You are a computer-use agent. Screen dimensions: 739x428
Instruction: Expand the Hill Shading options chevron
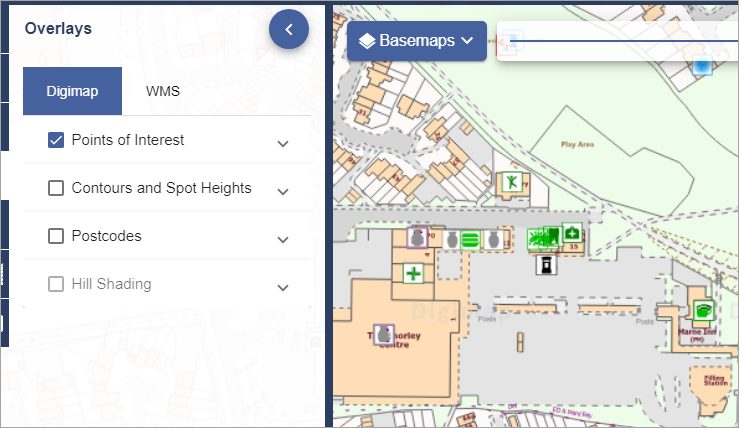click(x=283, y=287)
